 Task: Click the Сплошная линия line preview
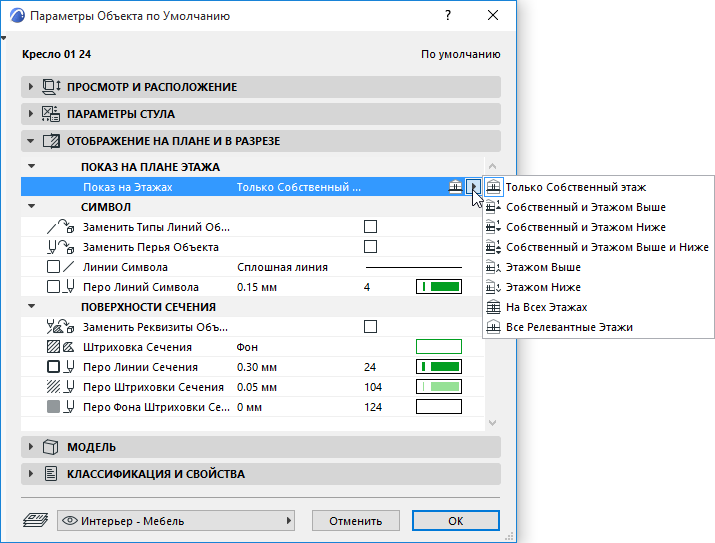coord(414,267)
